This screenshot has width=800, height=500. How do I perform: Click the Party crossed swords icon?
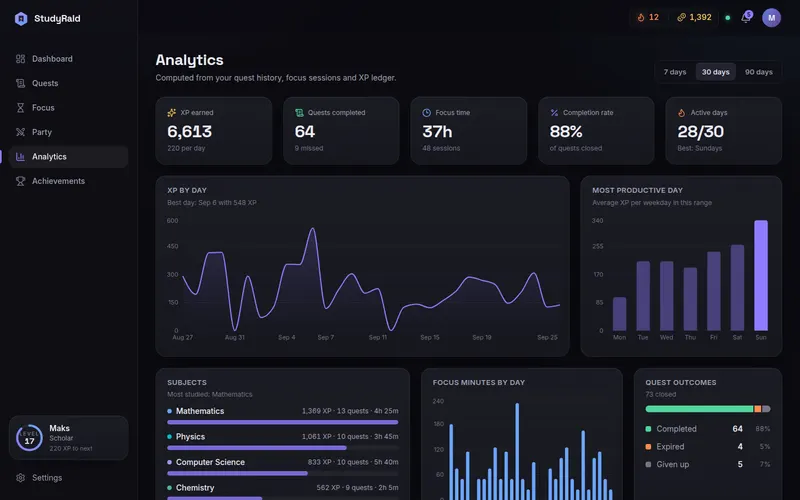pos(20,132)
